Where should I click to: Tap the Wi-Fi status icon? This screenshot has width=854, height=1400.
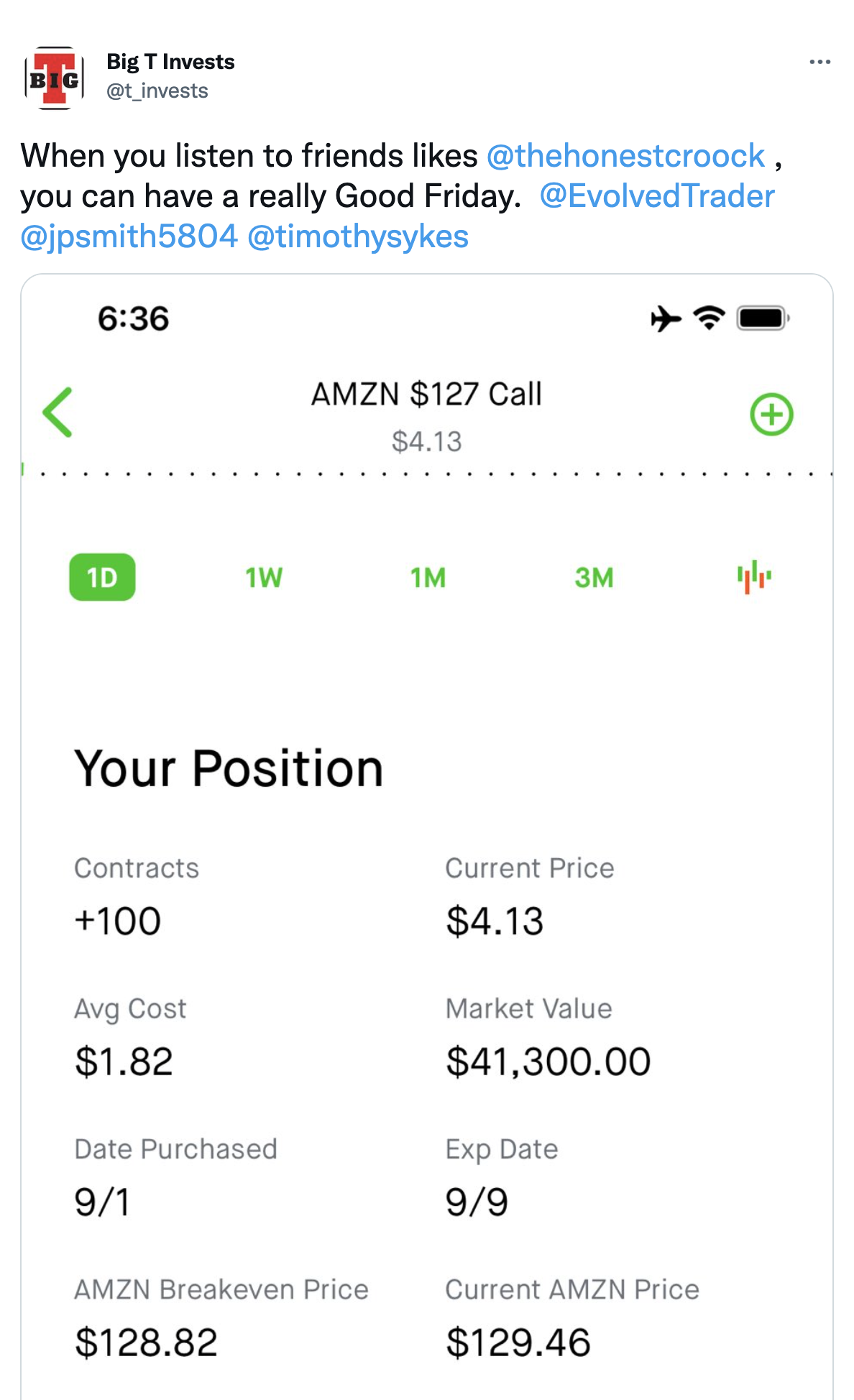[x=709, y=318]
